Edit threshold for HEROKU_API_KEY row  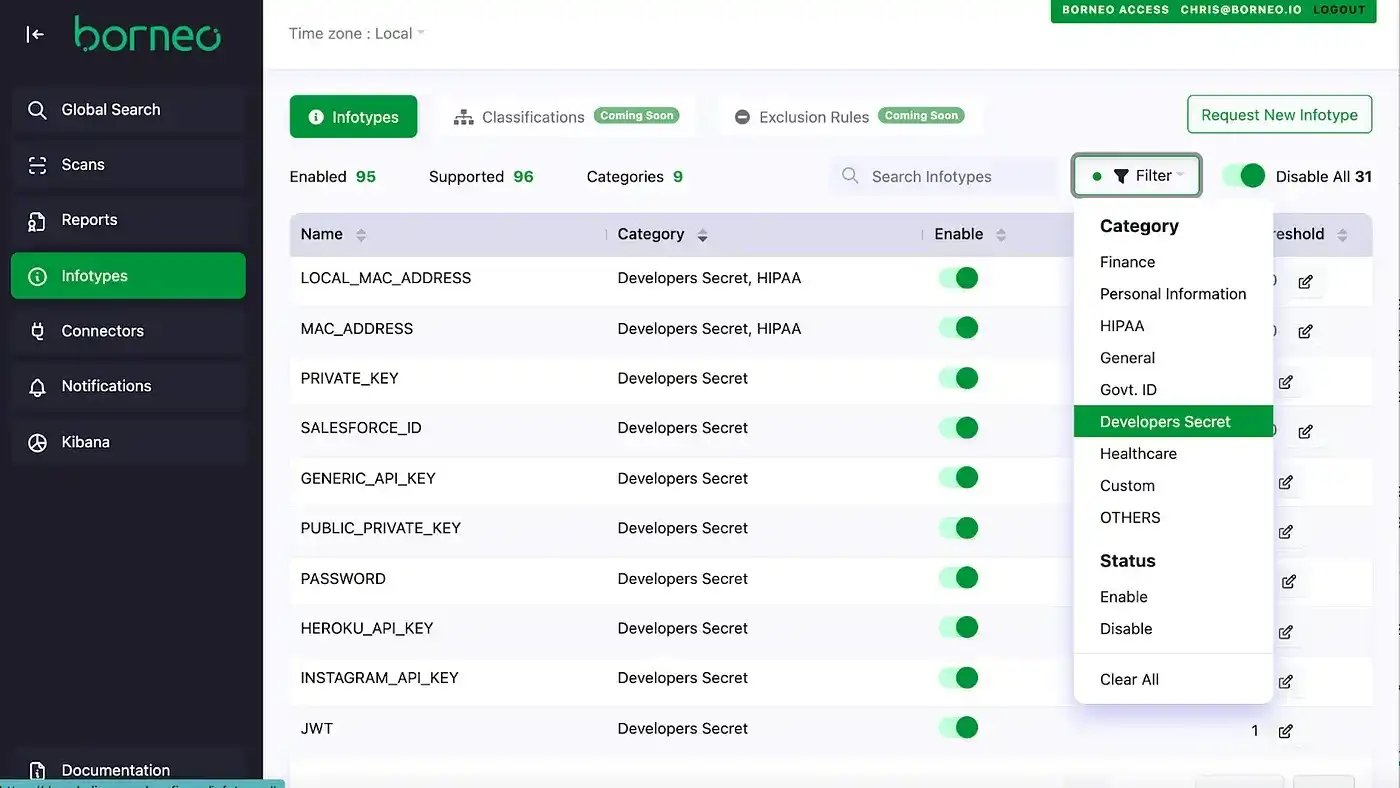(x=1286, y=632)
